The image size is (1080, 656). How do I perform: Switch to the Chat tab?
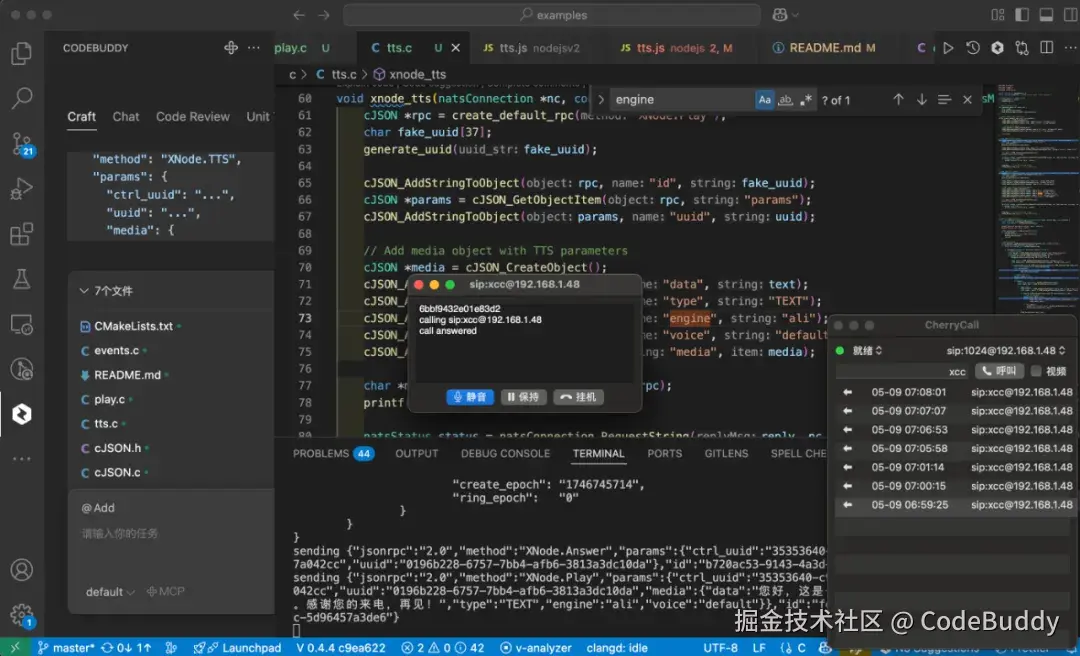[126, 116]
